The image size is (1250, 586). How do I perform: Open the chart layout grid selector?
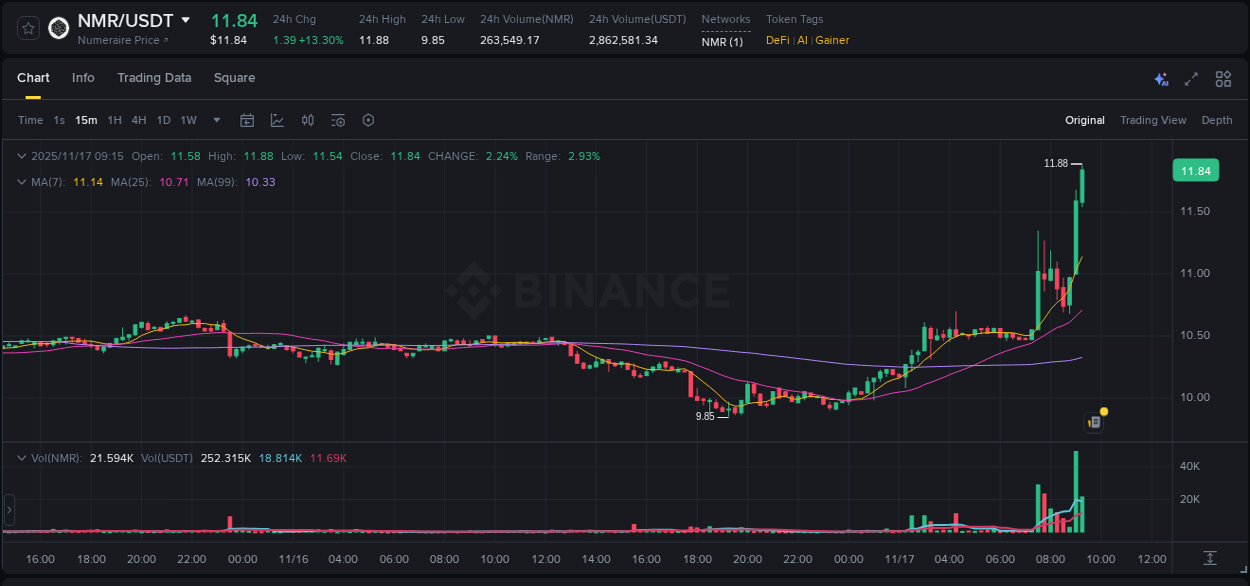(x=1223, y=78)
